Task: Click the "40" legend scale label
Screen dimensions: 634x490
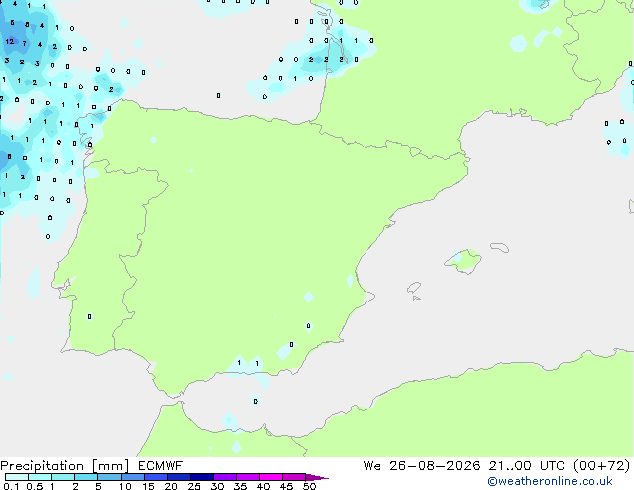Action: point(263,486)
